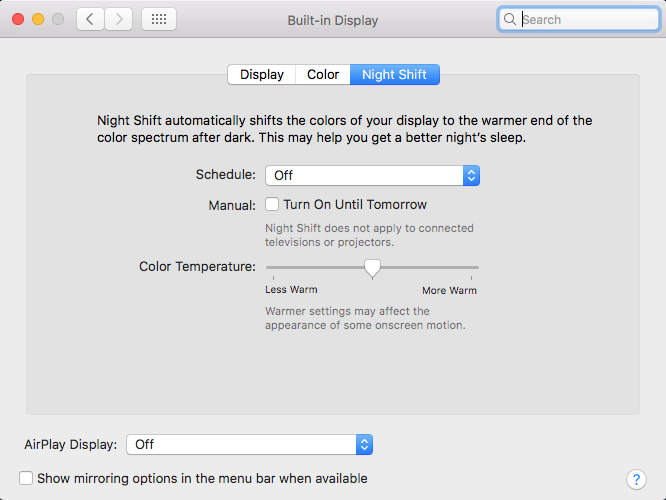
Task: Open the AirPlay Display dropdown
Action: (x=250, y=444)
